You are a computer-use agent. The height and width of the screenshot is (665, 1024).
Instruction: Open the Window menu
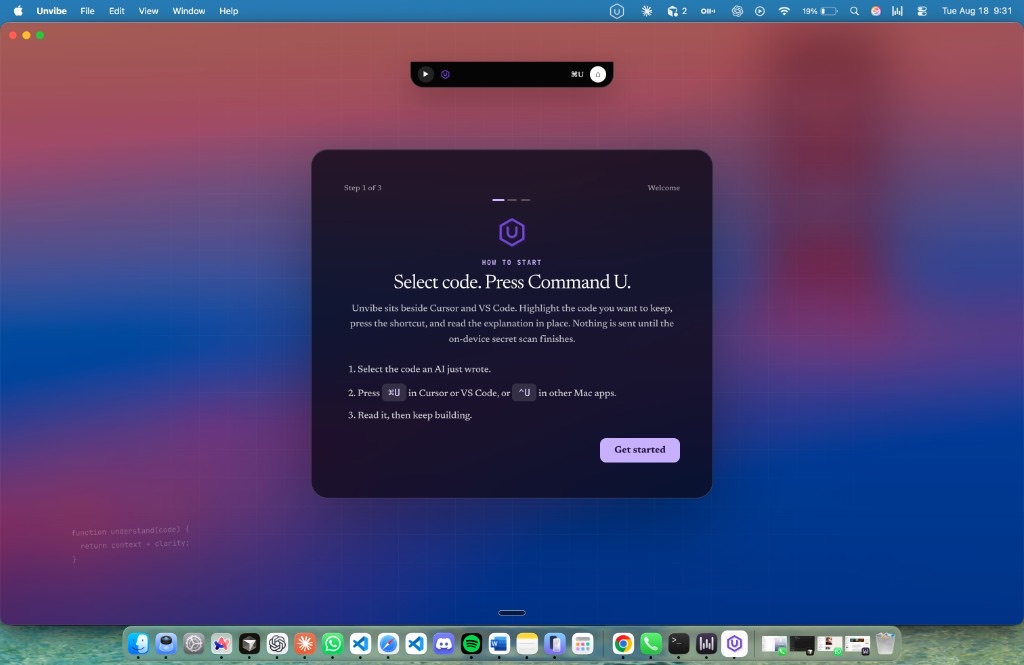click(x=189, y=11)
